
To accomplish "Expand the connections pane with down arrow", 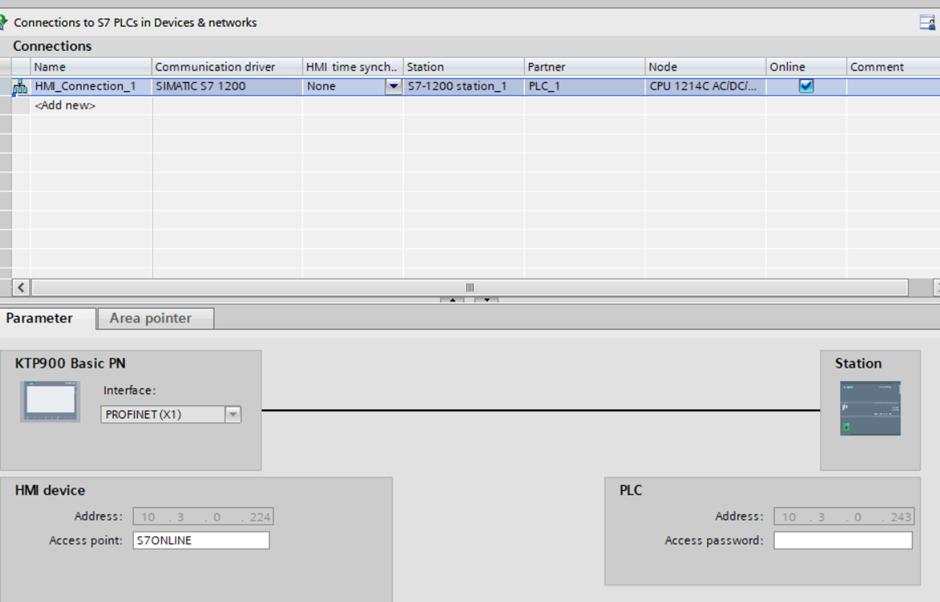I will [486, 299].
